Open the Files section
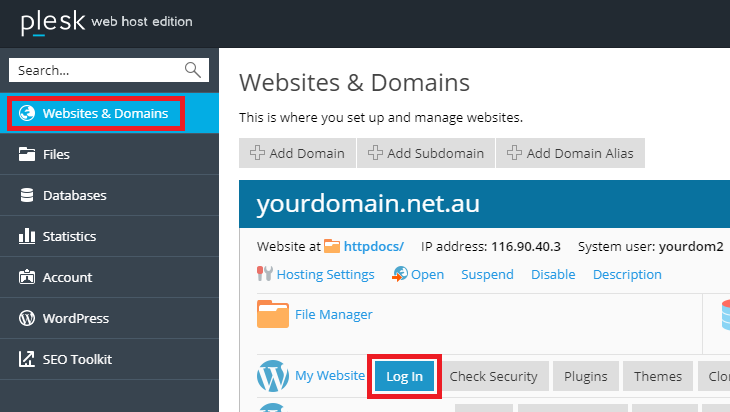The height and width of the screenshot is (412, 730). pos(109,154)
